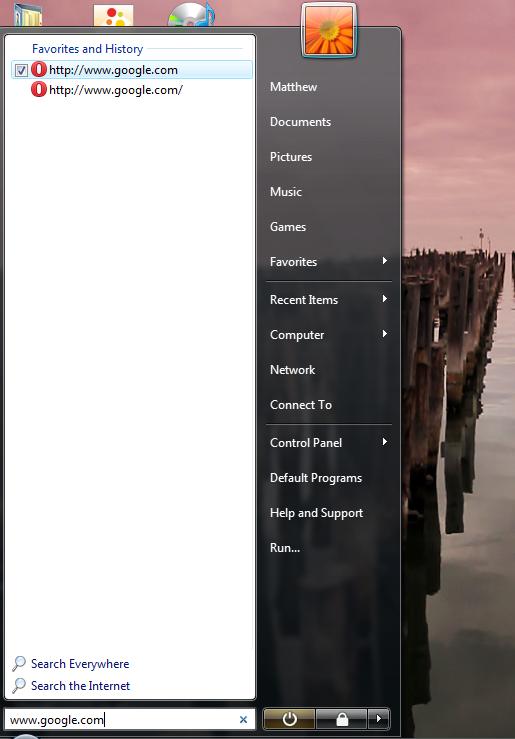Open the Documents folder
The width and height of the screenshot is (515, 739).
tap(301, 122)
